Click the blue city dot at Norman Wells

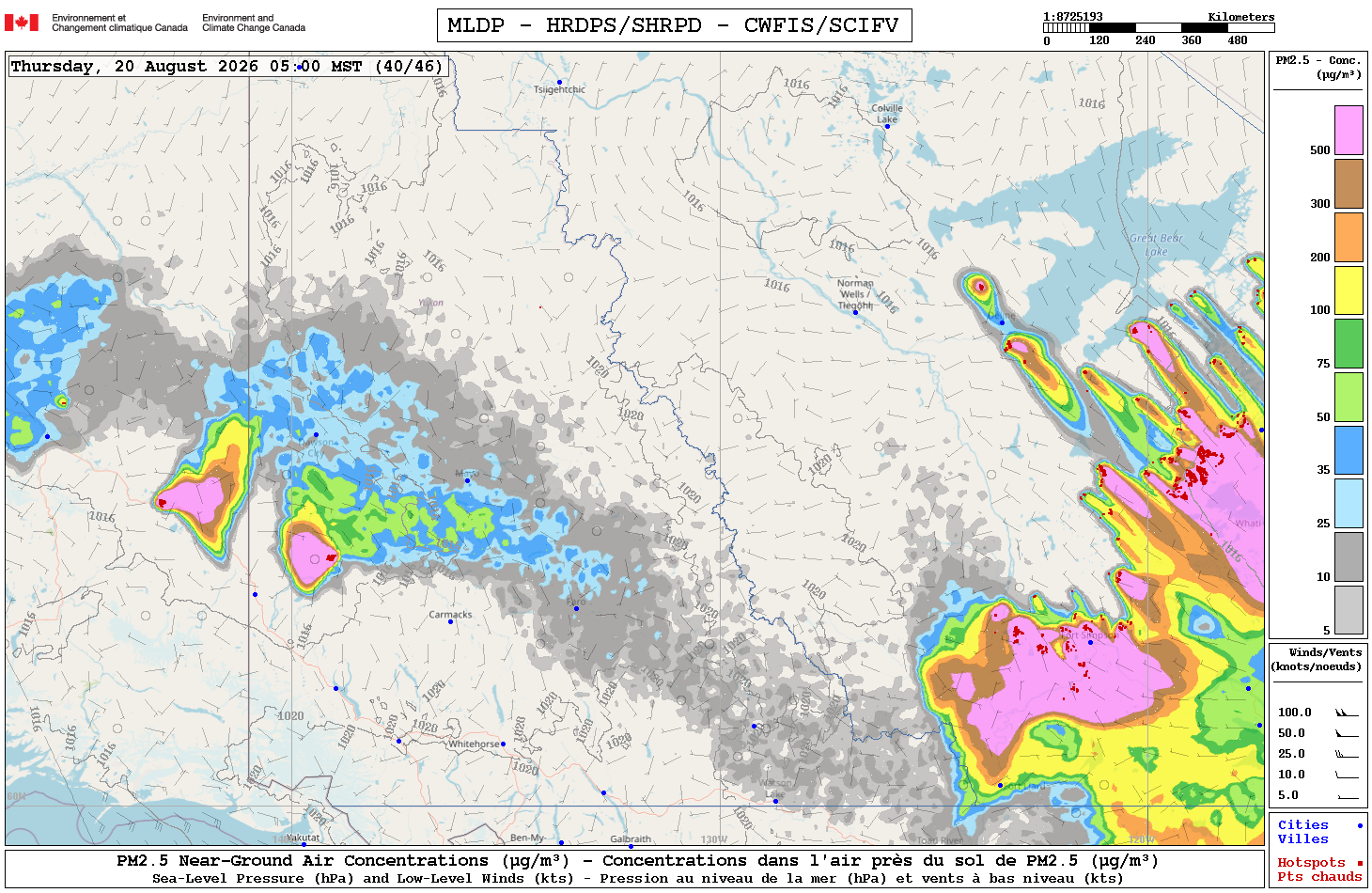(855, 312)
